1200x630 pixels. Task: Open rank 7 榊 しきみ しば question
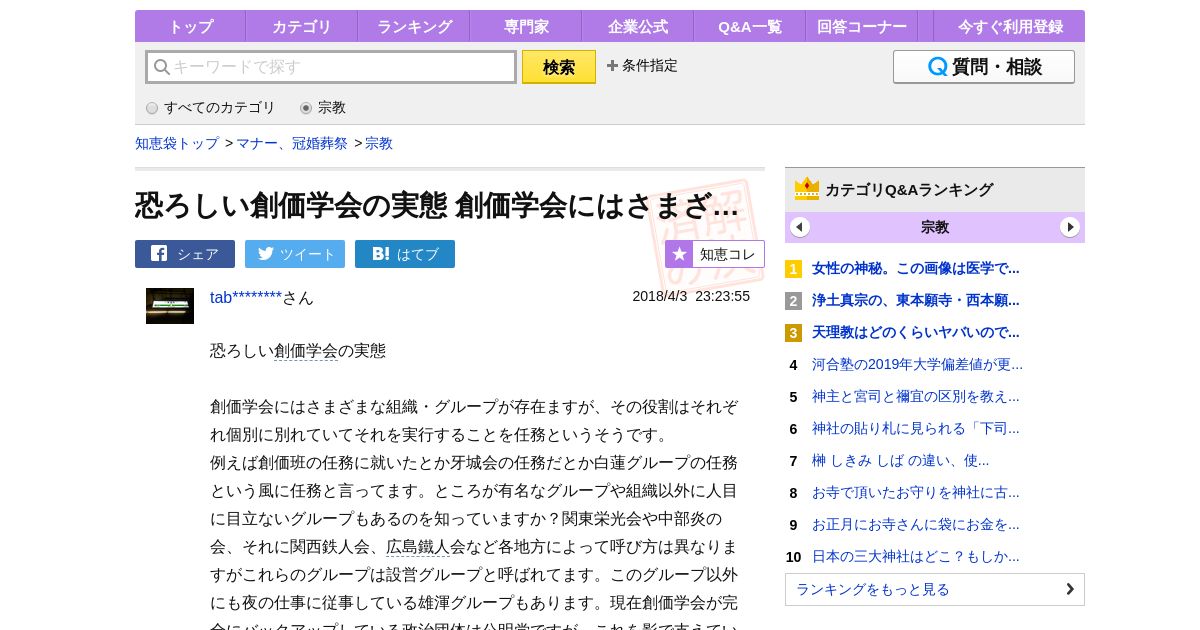900,460
